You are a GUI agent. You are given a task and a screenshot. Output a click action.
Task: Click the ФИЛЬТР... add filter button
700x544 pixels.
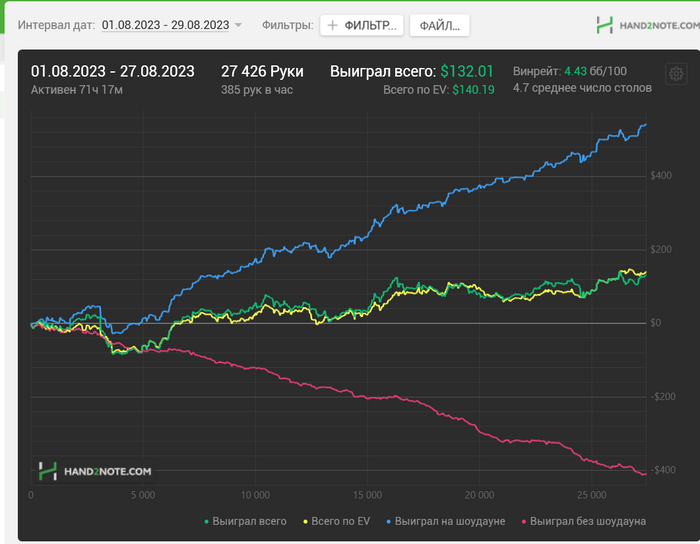[362, 25]
